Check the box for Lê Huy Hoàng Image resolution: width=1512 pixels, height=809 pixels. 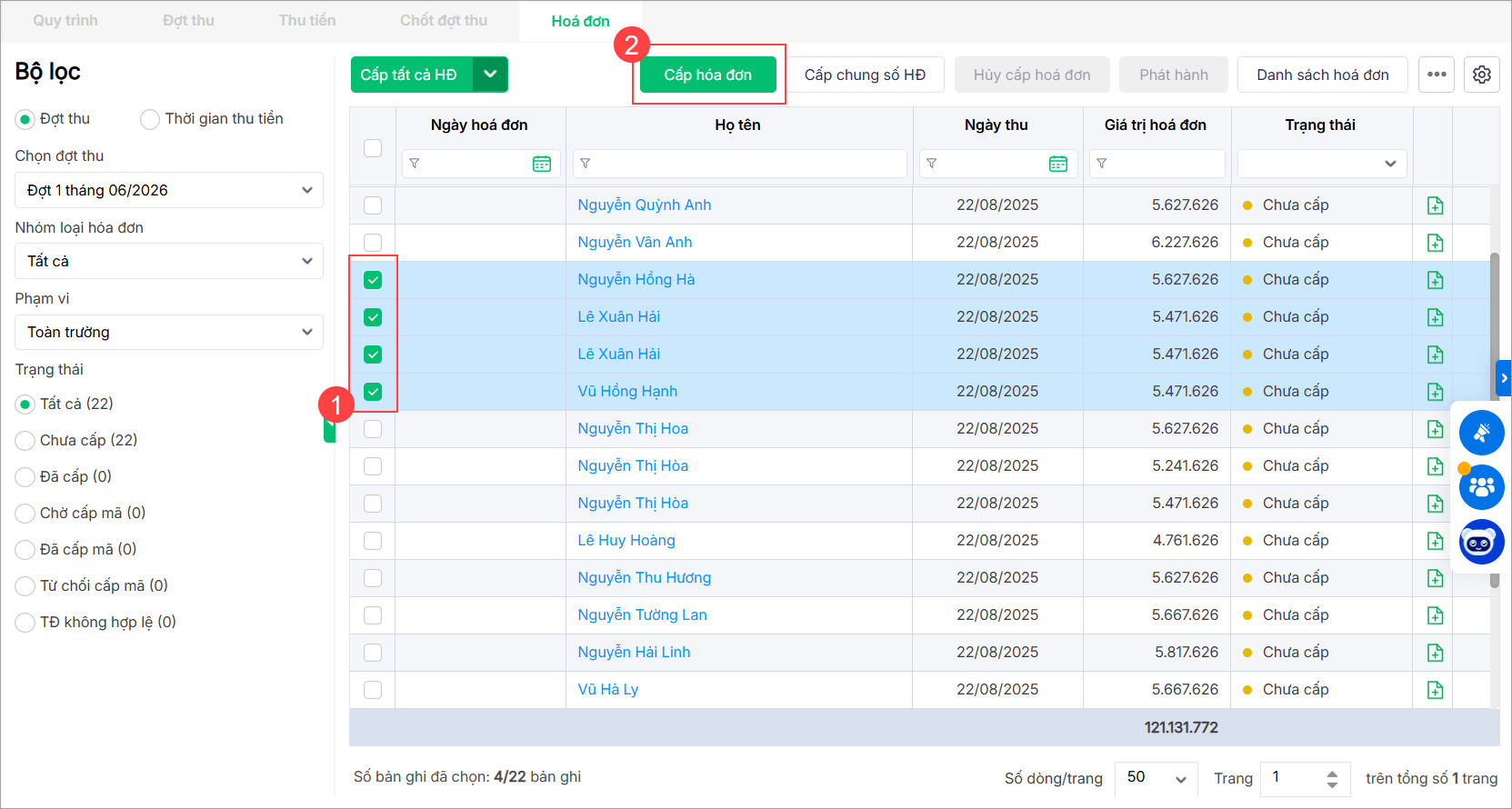(373, 541)
